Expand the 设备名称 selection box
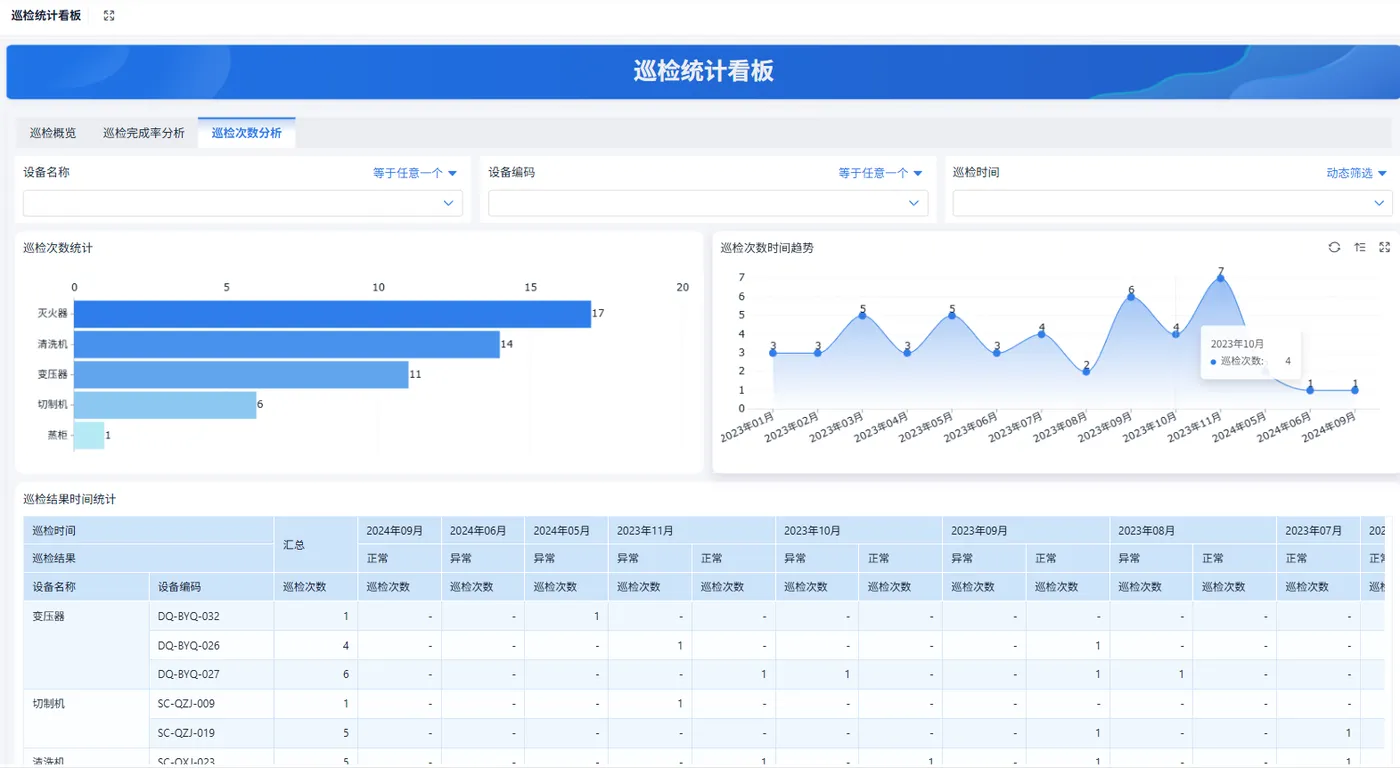 pyautogui.click(x=243, y=203)
